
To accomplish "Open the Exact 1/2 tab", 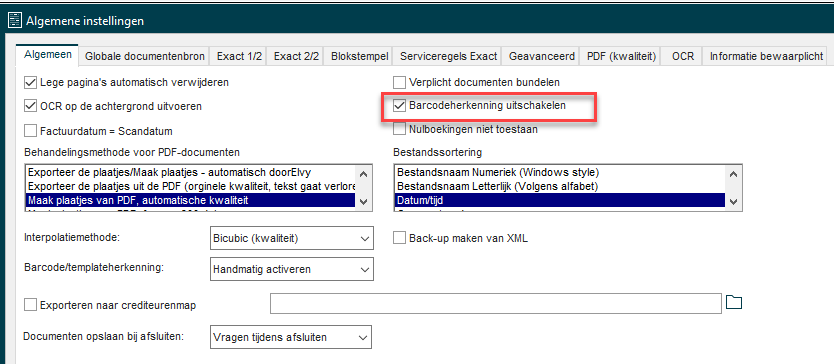I will [x=239, y=56].
